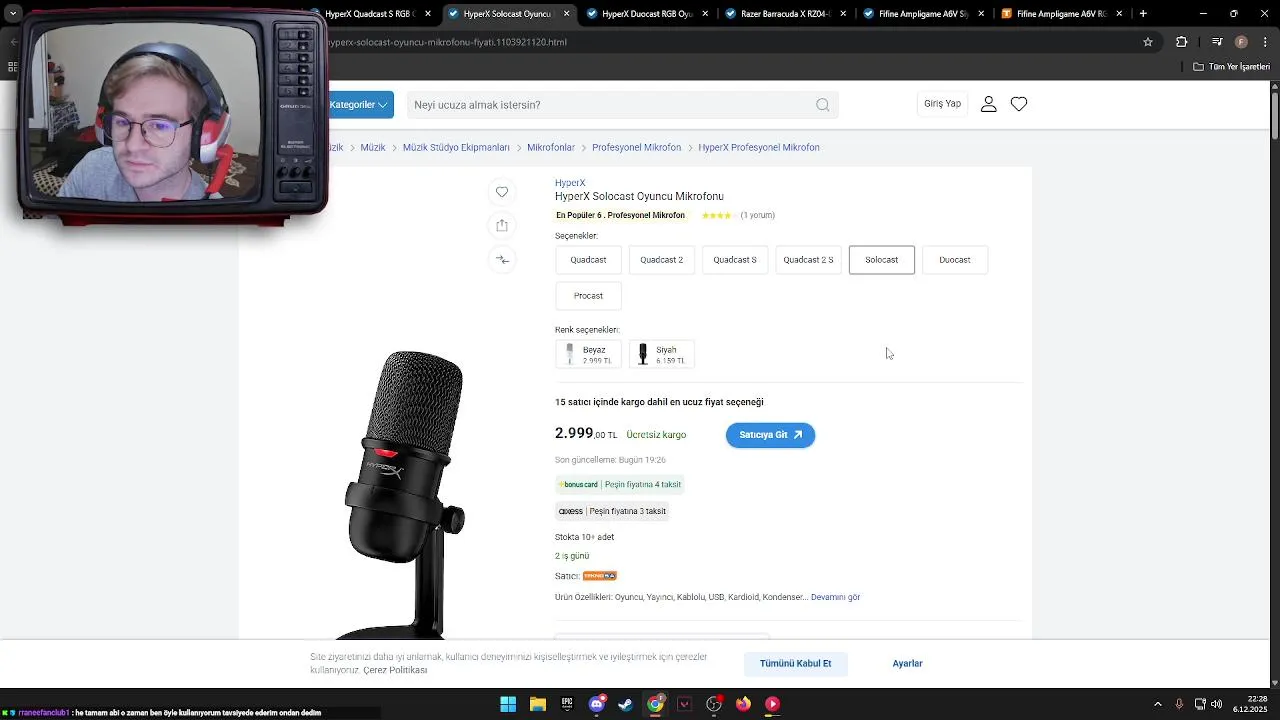The height and width of the screenshot is (720, 1280).
Task: Select the Quadcast 2 S model option
Action: click(808, 260)
